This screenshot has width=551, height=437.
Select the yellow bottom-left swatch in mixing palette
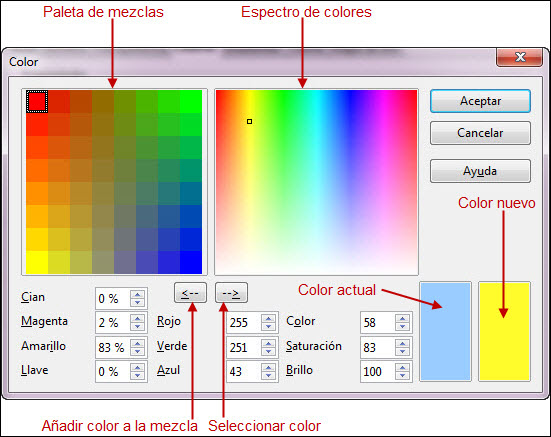coord(37,262)
